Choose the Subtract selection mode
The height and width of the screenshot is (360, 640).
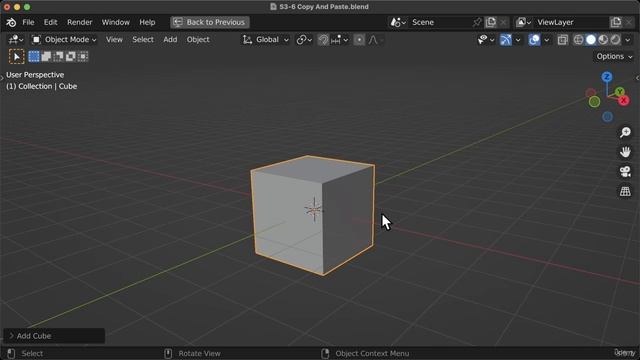coord(58,56)
